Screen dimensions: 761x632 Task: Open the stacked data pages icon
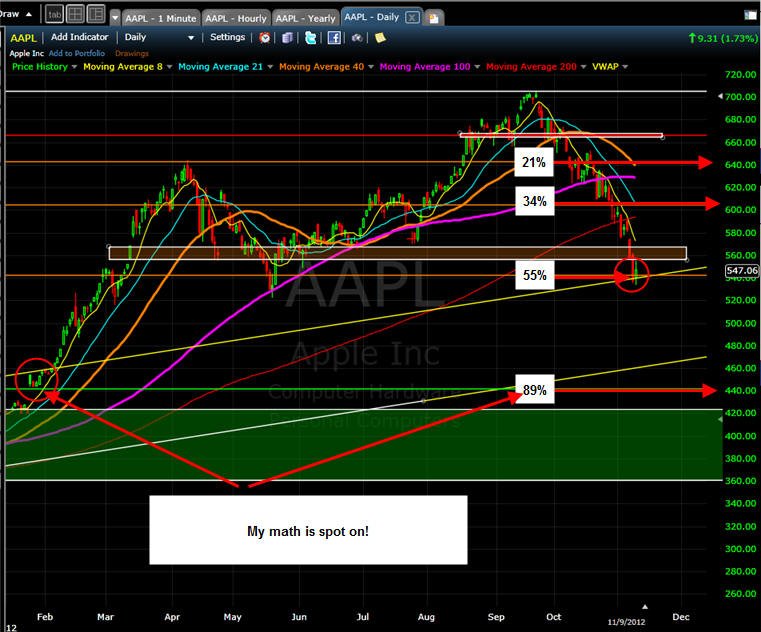click(287, 37)
